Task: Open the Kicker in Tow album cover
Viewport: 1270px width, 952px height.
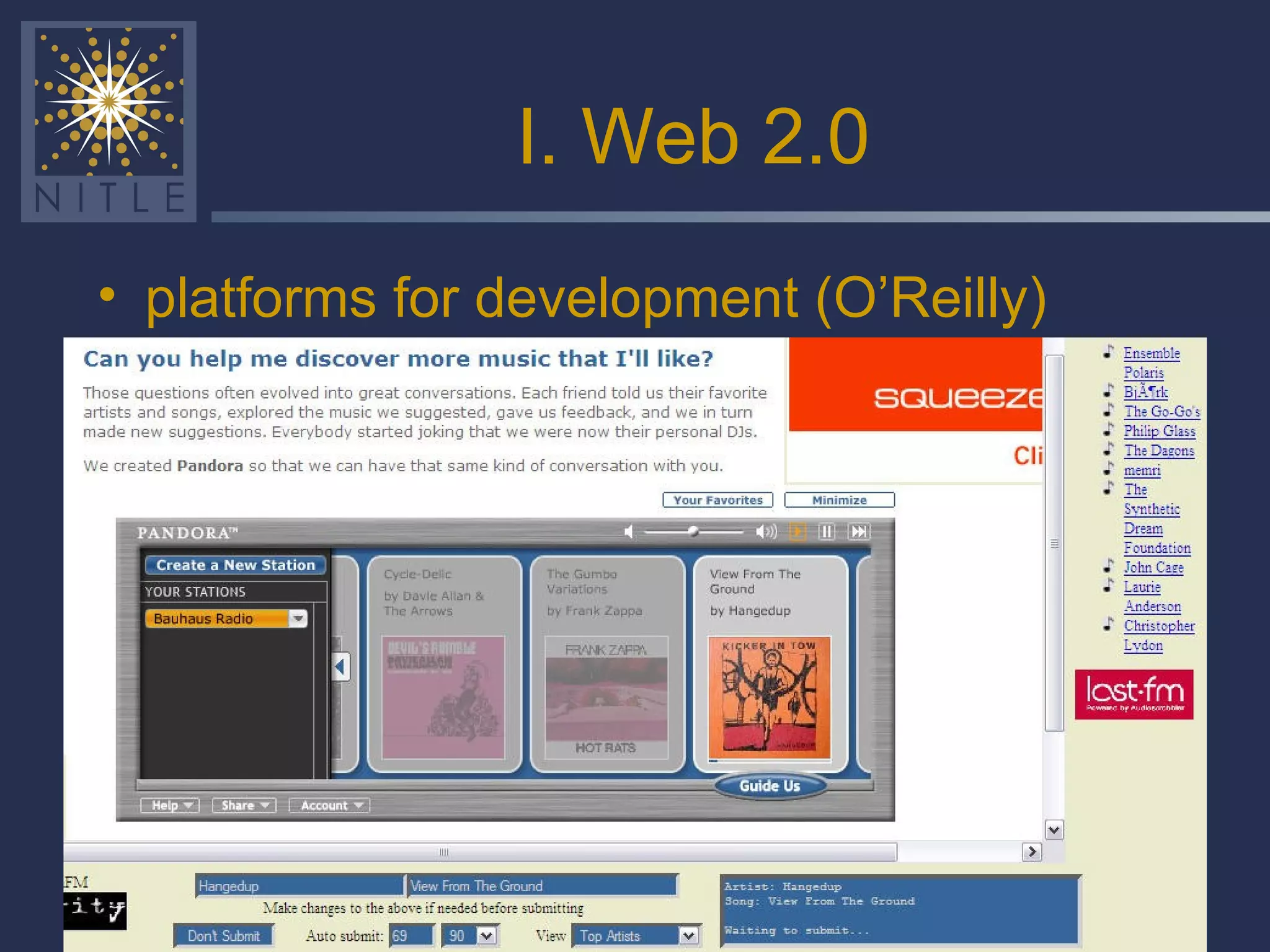Action: pos(769,697)
